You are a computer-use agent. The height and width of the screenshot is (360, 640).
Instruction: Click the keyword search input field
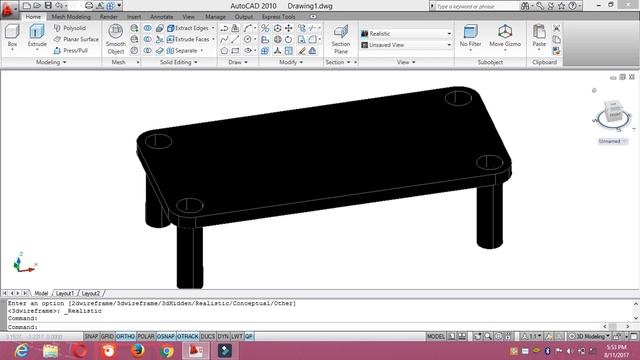point(476,6)
